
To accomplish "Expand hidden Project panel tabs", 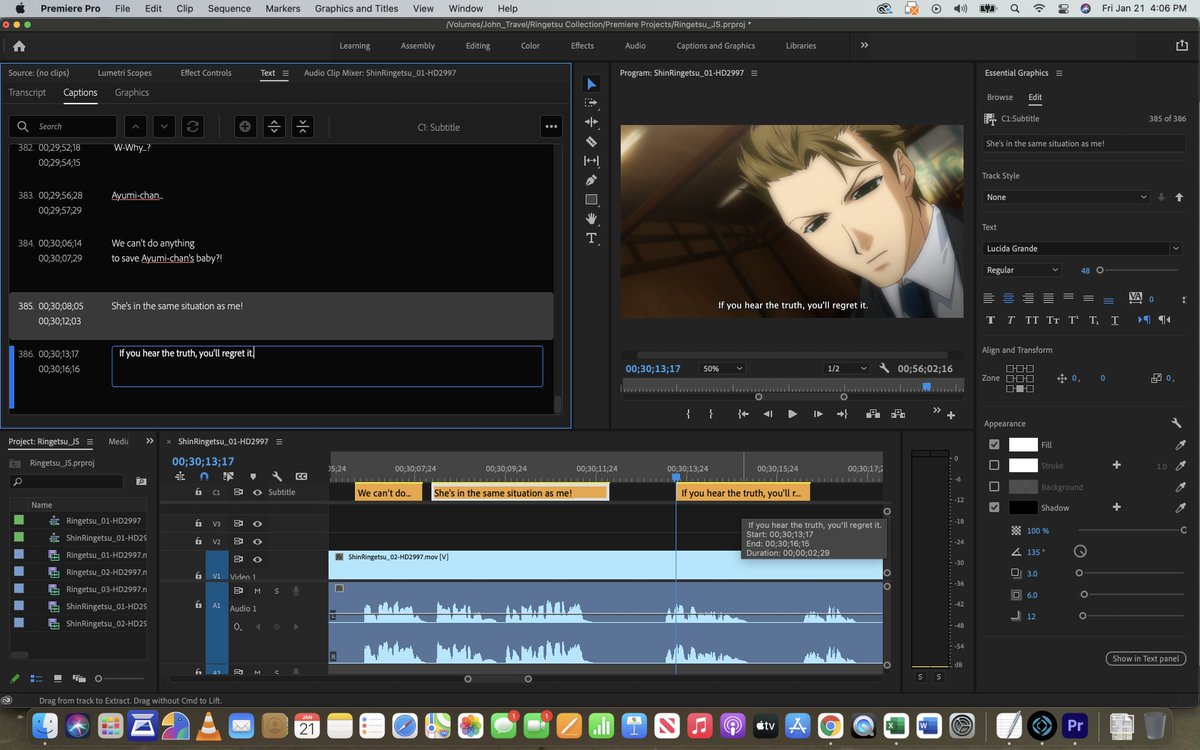I will point(149,441).
